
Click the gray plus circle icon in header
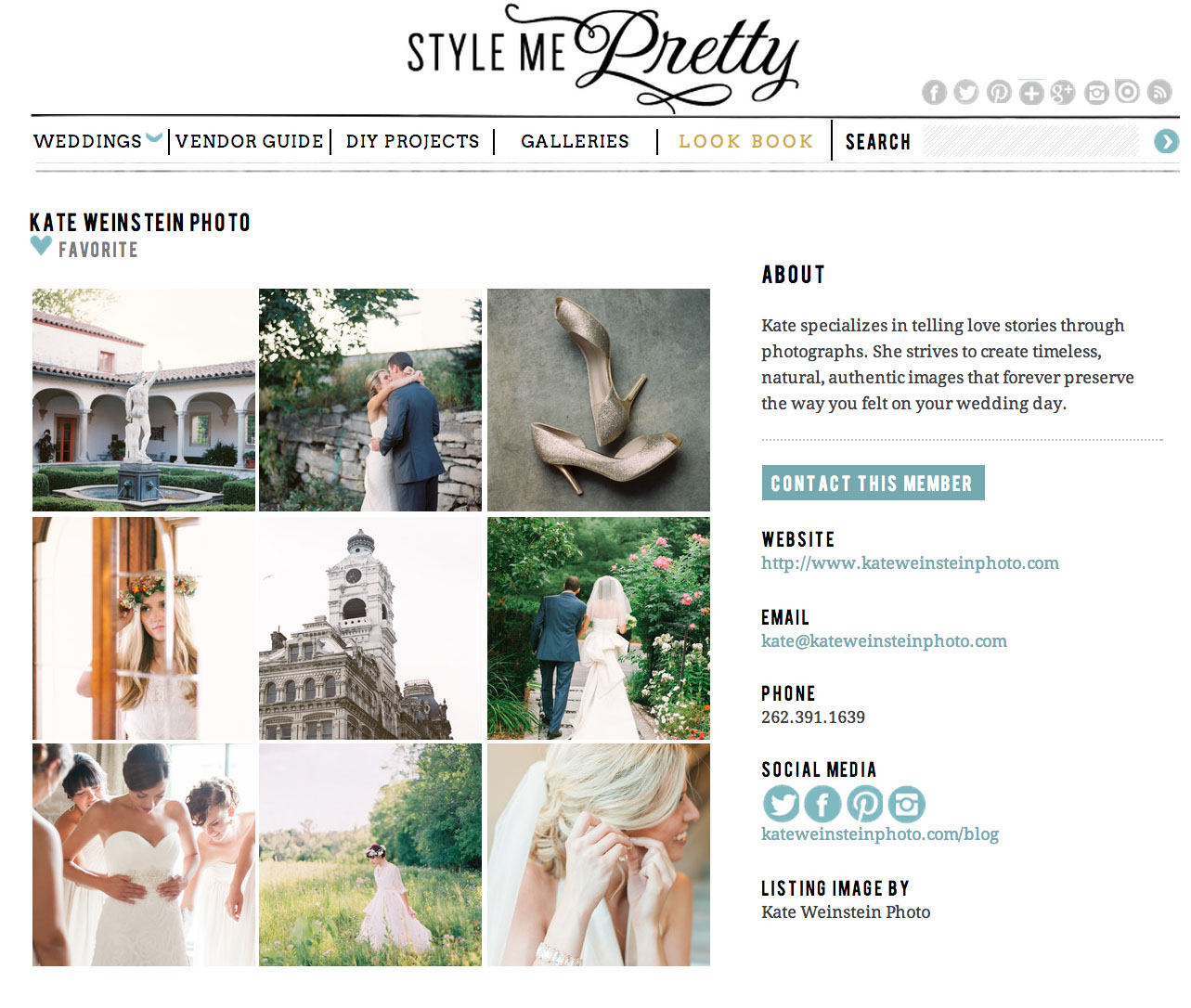(1031, 92)
